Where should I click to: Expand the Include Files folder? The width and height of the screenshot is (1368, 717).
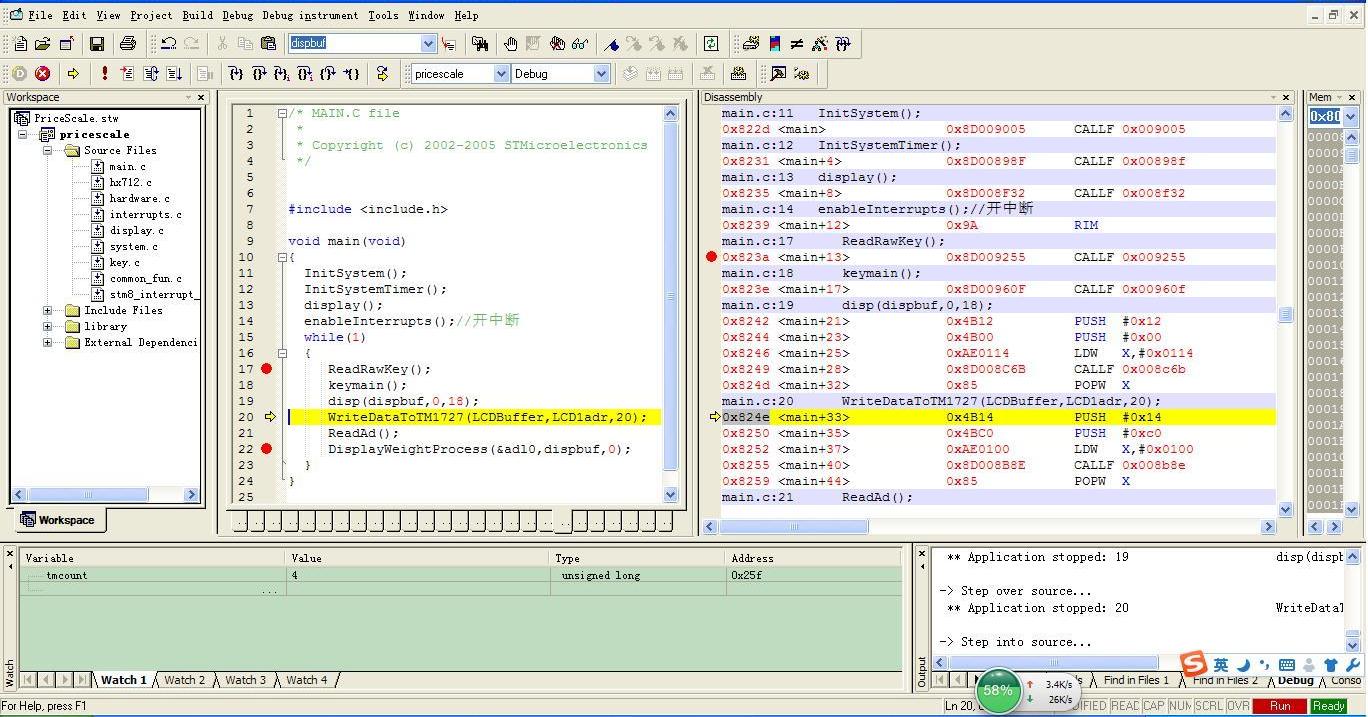point(47,311)
